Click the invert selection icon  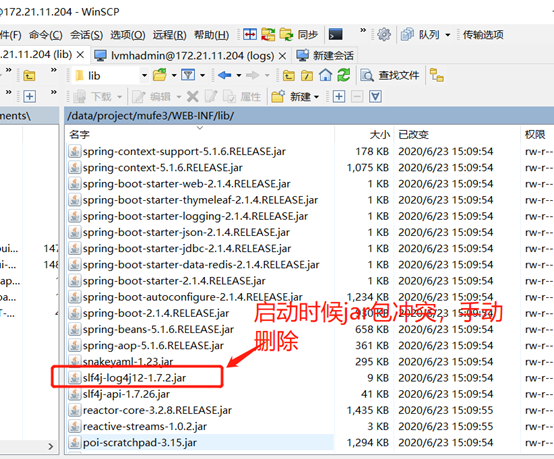[375, 96]
